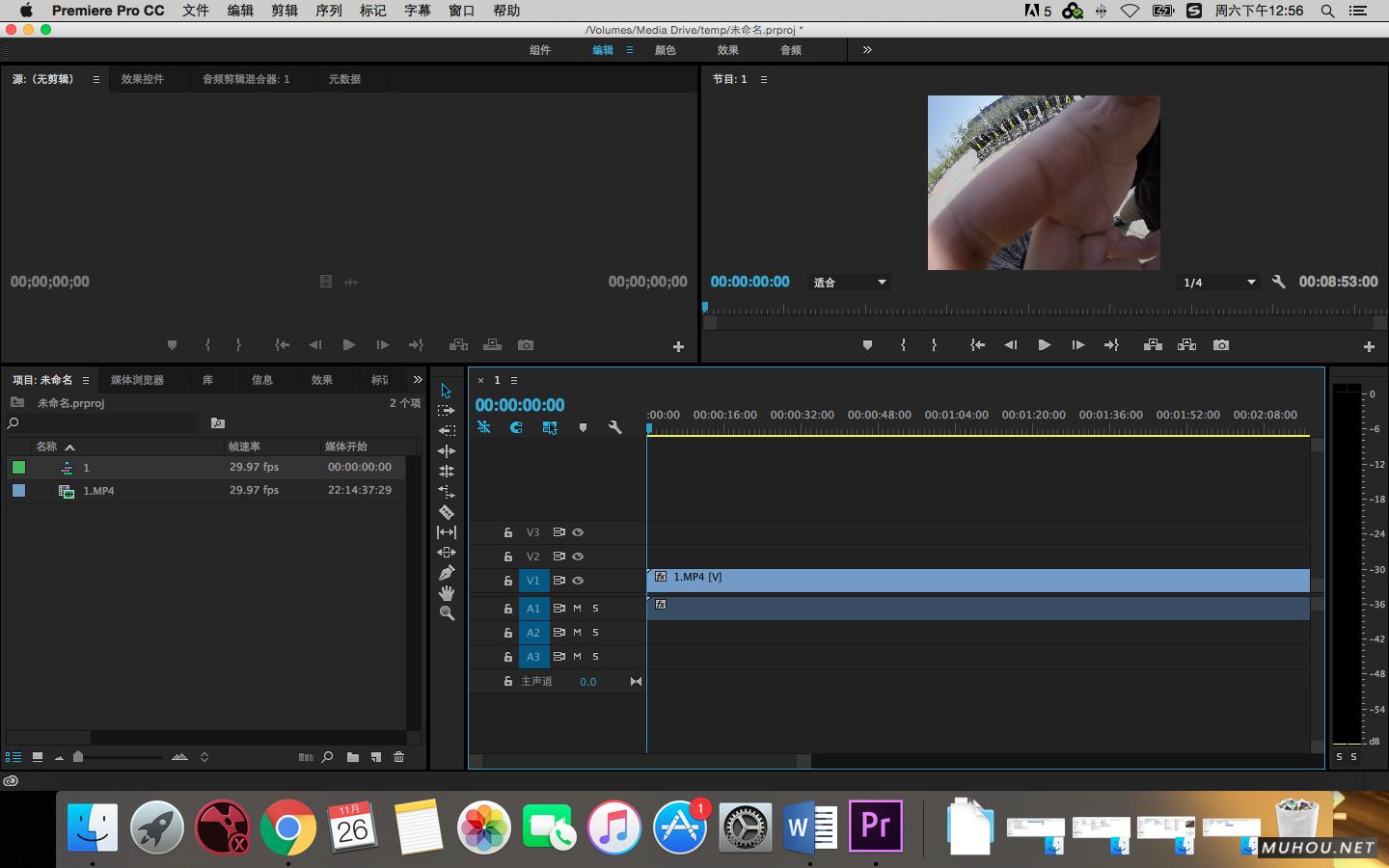
Task: Select the Ripple Edit tool
Action: tap(447, 431)
